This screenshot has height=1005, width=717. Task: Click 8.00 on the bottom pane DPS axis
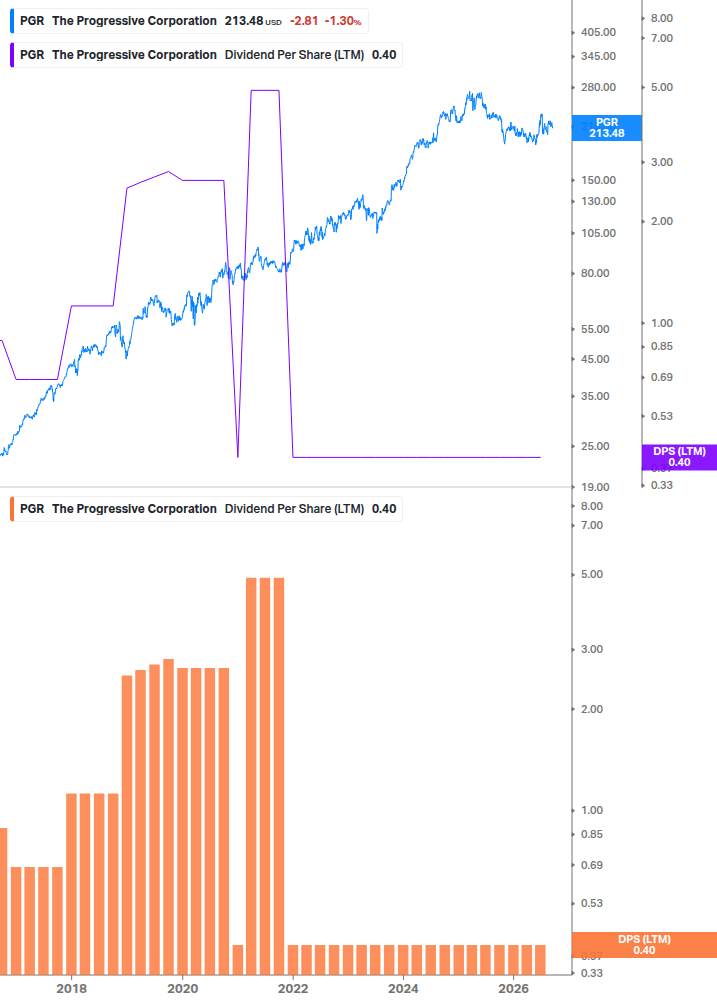click(x=592, y=506)
